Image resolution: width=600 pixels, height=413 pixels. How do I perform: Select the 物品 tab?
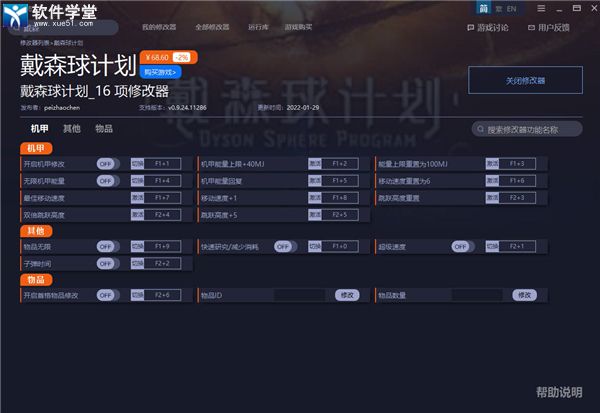(x=104, y=129)
